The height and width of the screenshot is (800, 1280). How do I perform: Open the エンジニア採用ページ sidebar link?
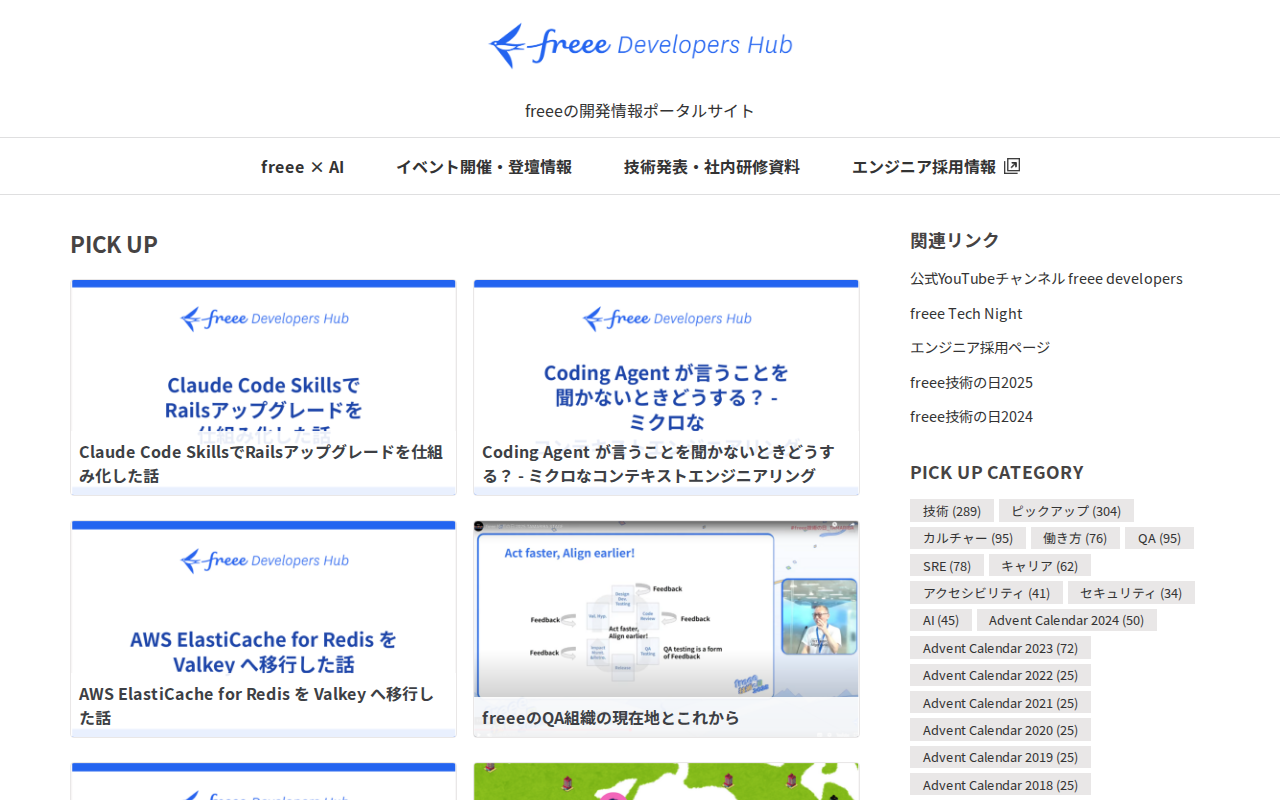tap(980, 348)
